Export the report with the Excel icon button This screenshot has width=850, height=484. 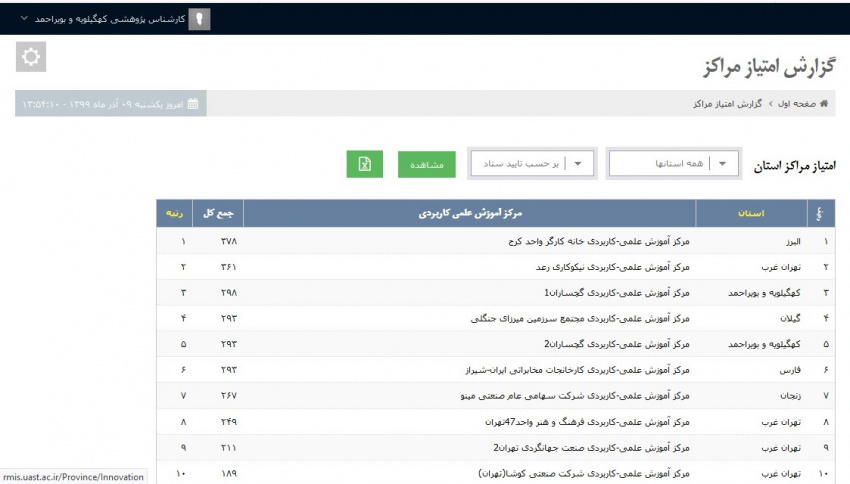[364, 164]
